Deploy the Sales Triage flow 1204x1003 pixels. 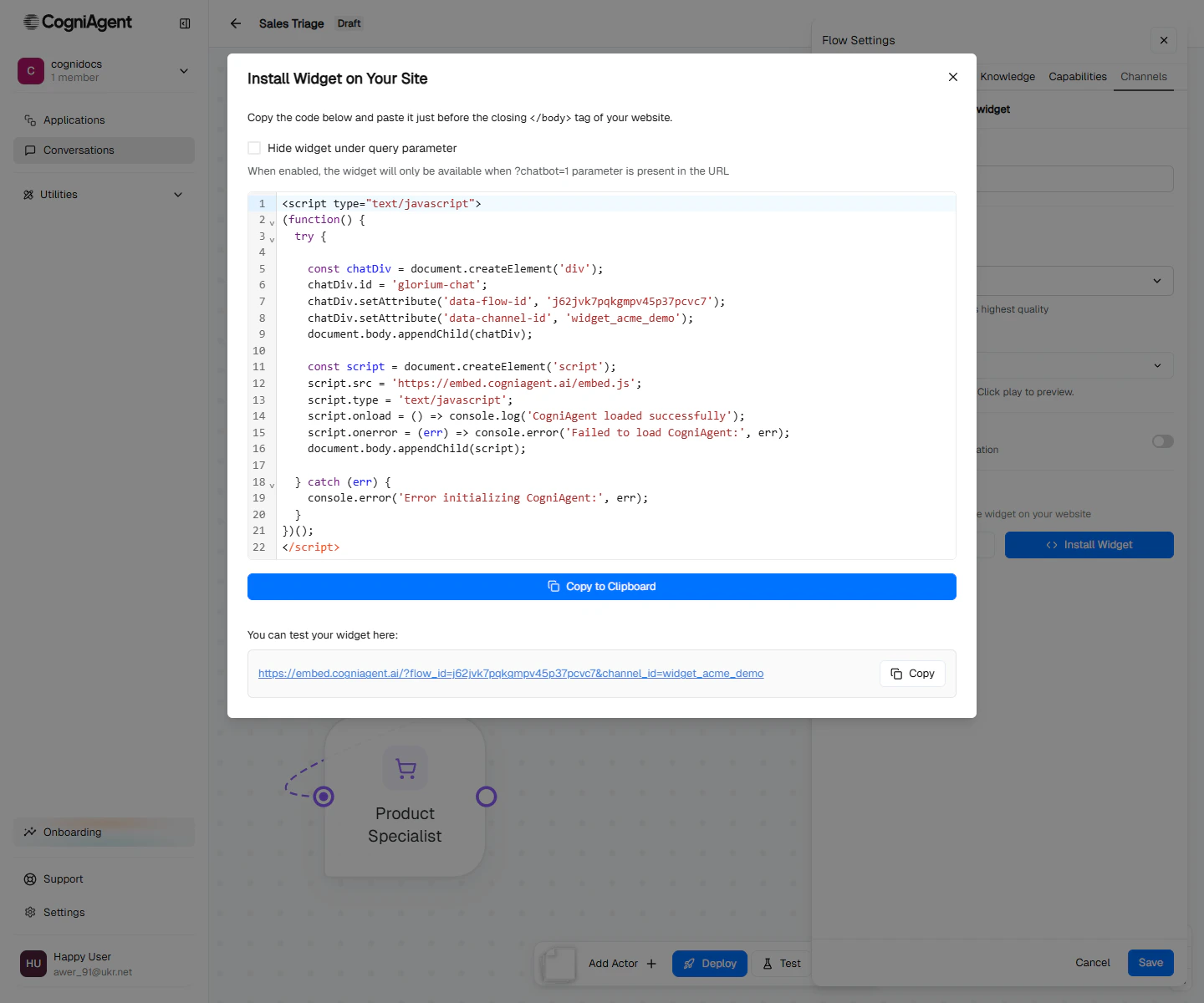pos(710,964)
